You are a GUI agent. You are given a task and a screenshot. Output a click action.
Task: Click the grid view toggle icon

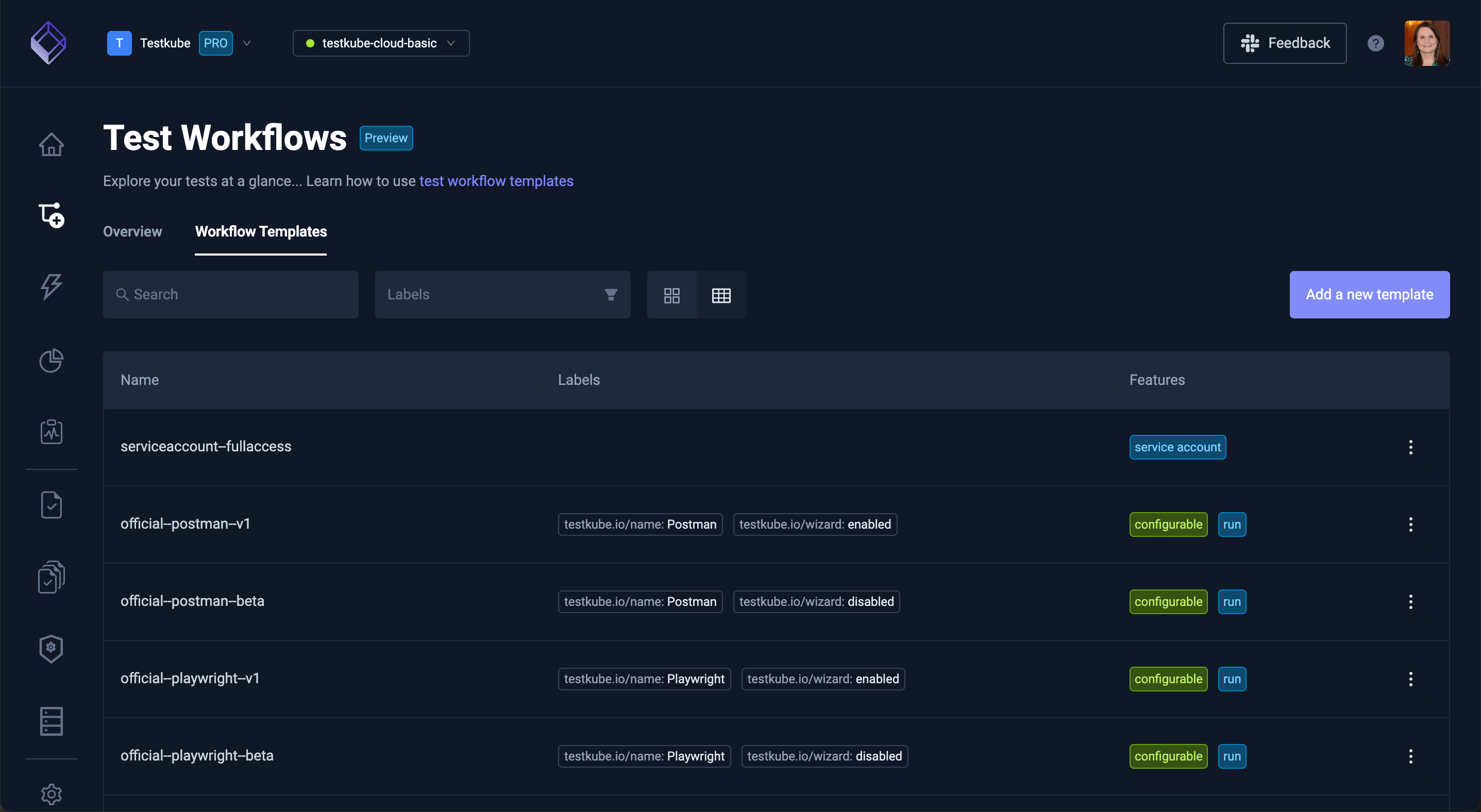(672, 294)
